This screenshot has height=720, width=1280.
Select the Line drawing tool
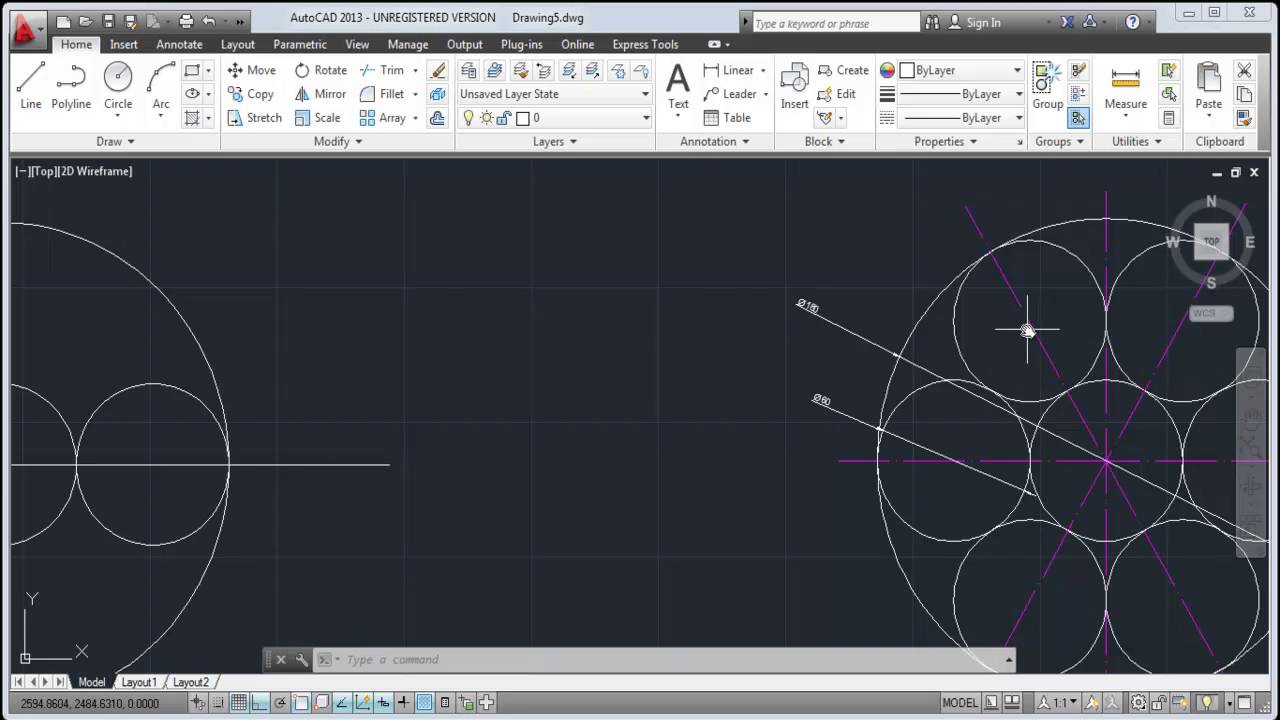coord(30,85)
